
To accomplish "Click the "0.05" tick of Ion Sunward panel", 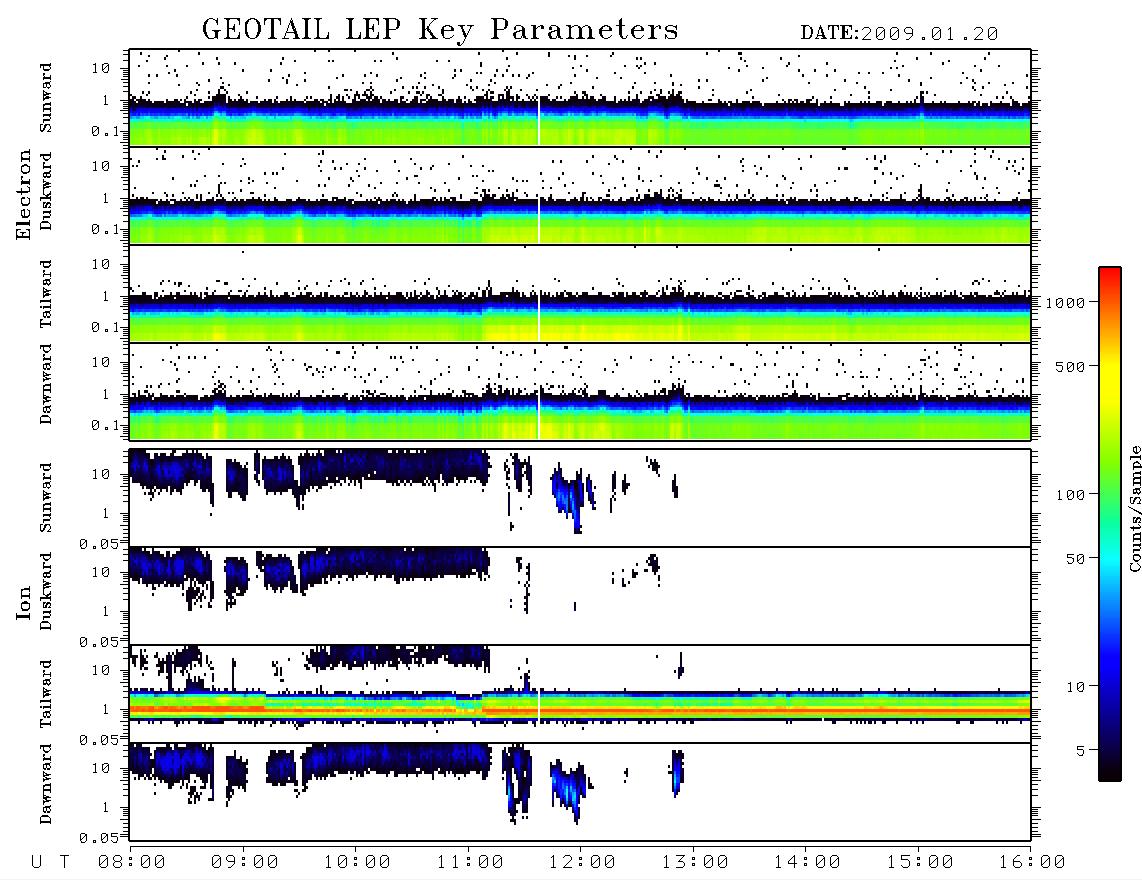I will click(99, 543).
